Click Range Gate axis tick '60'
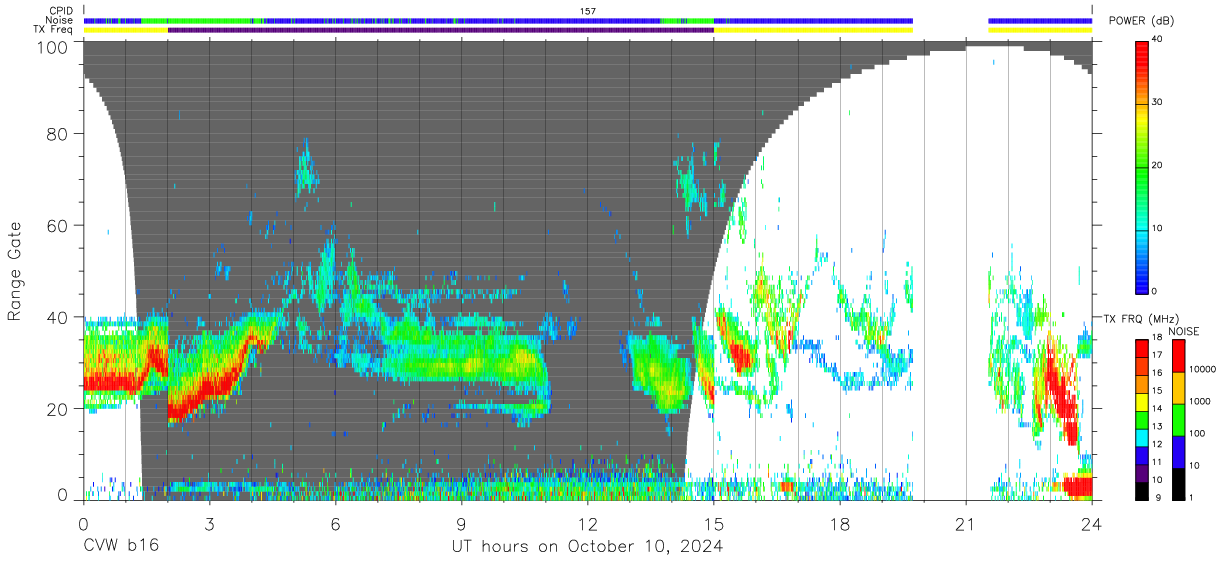 (x=59, y=225)
